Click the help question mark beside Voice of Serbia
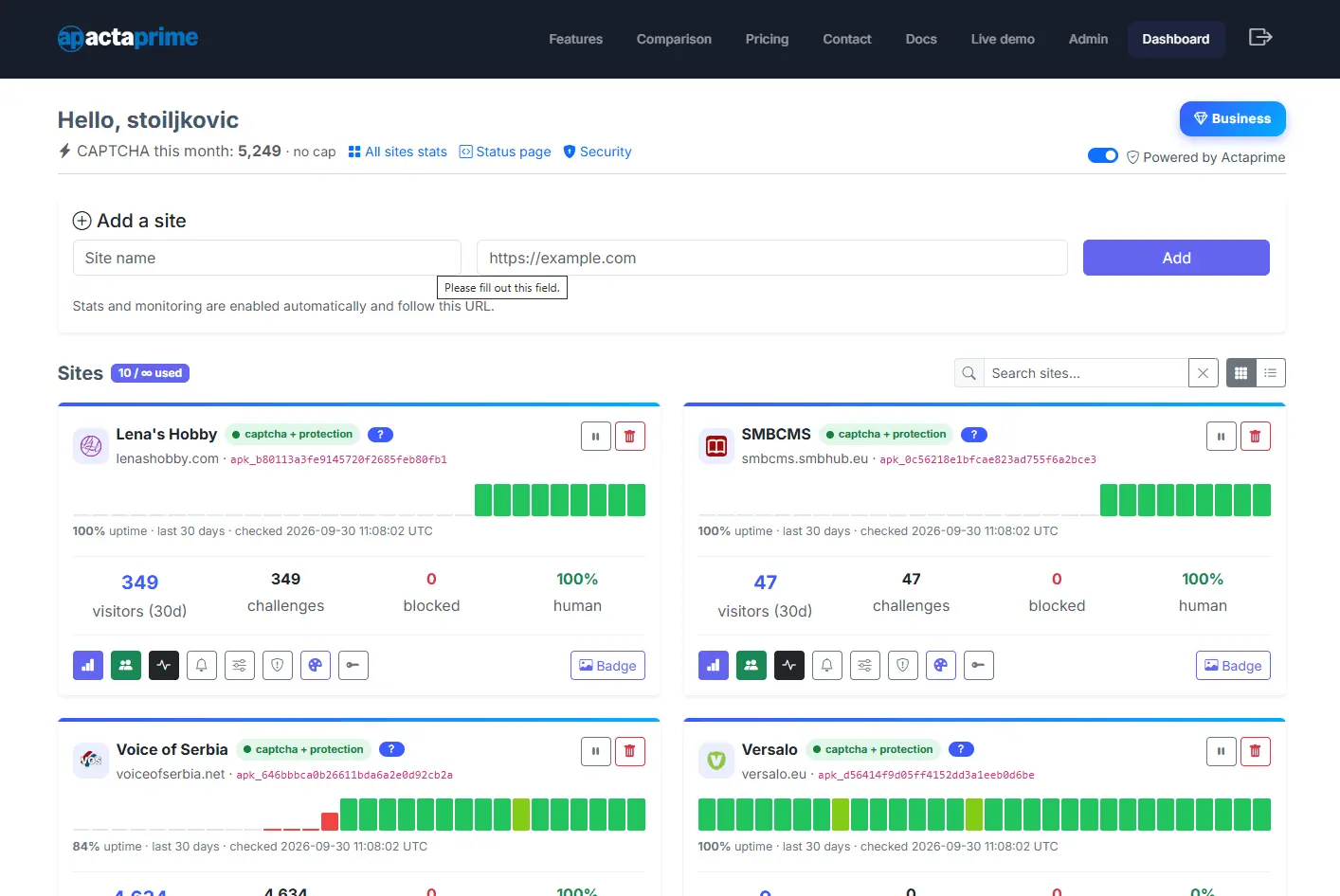Image resolution: width=1340 pixels, height=896 pixels. coord(391,749)
